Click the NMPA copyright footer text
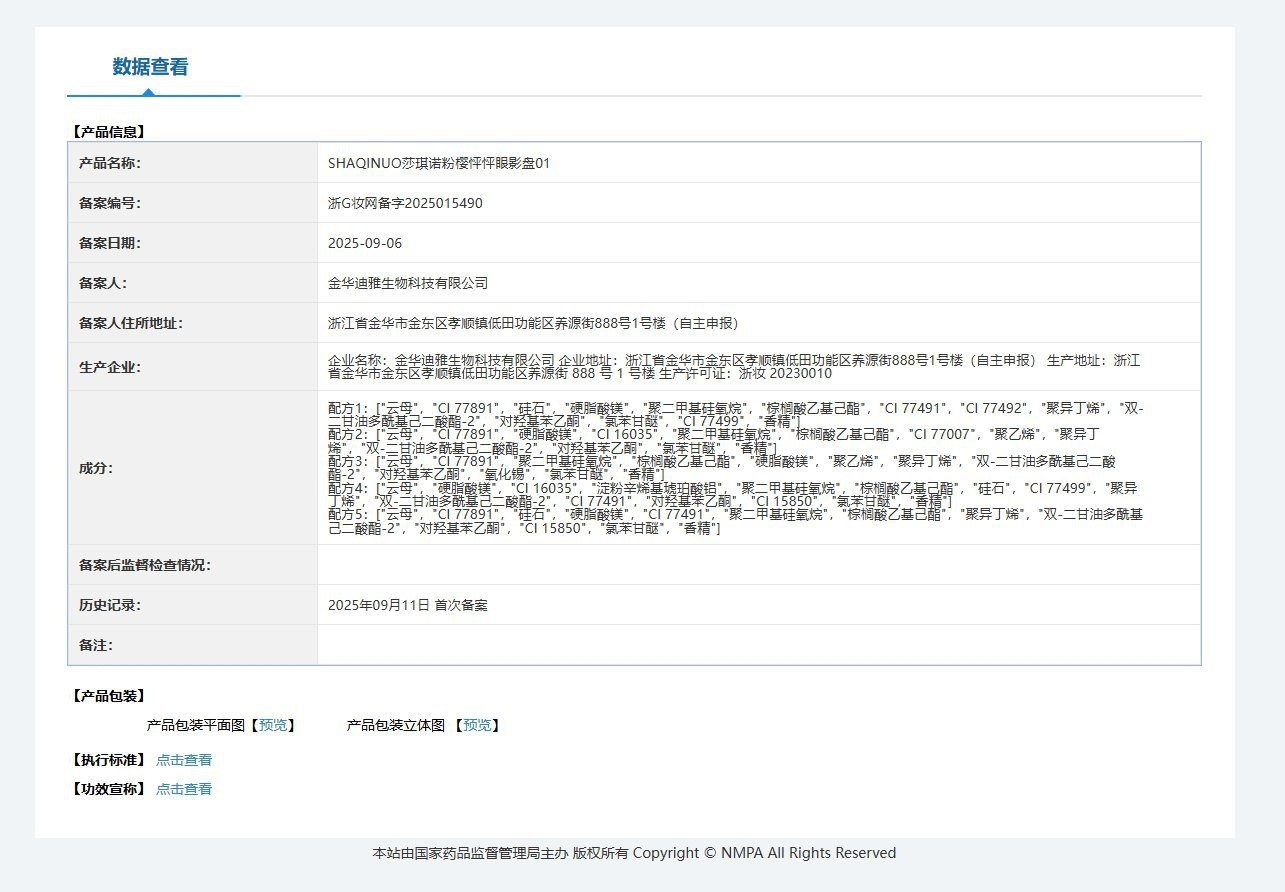This screenshot has width=1285, height=892. [x=634, y=853]
